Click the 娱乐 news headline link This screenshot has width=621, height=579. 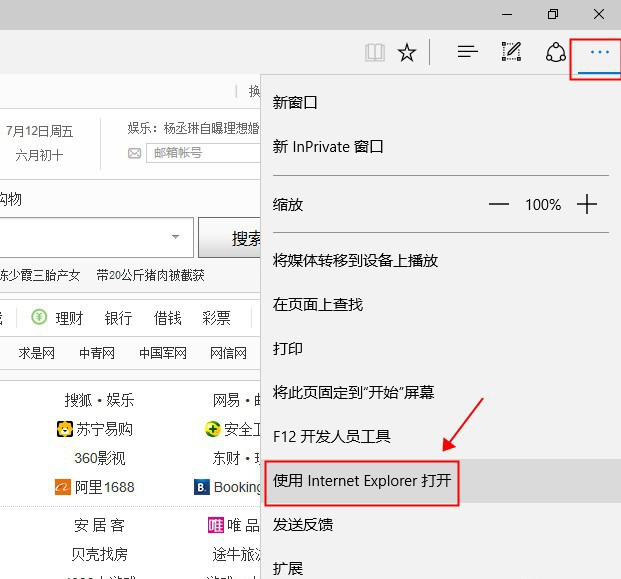(x=193, y=128)
